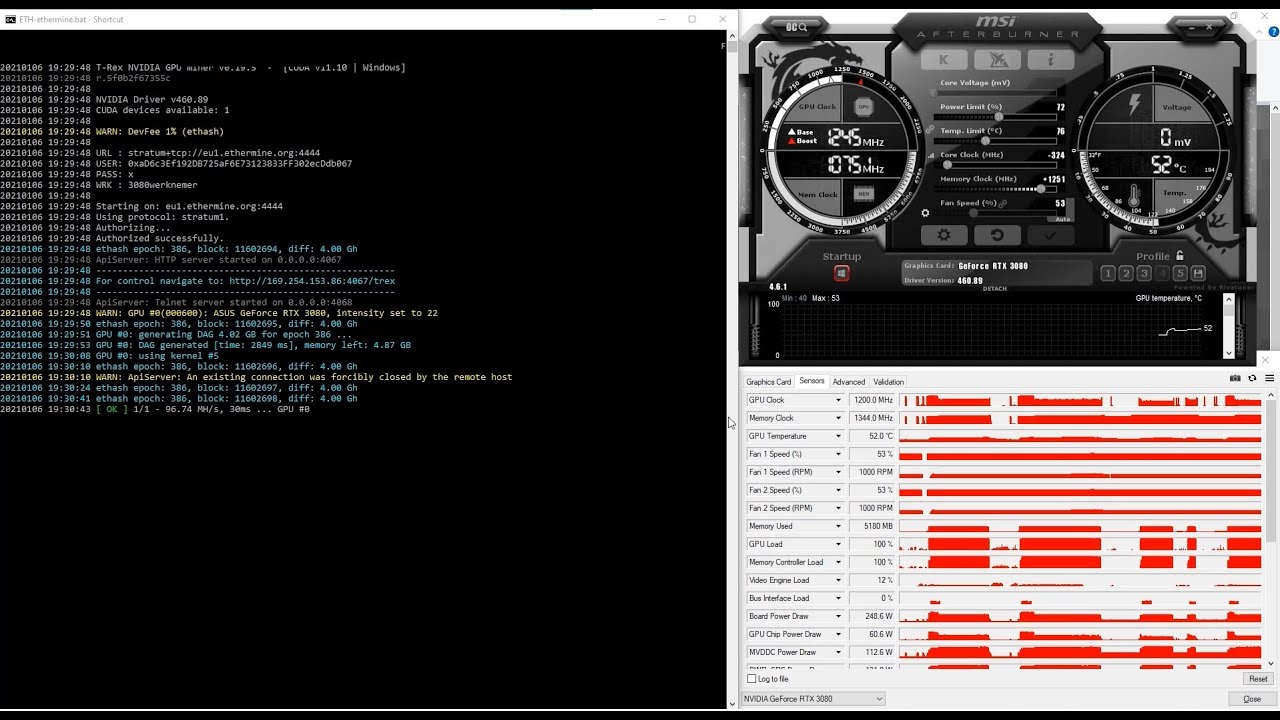
Task: Expand the GPU Clock sensor dropdown
Action: 839,400
